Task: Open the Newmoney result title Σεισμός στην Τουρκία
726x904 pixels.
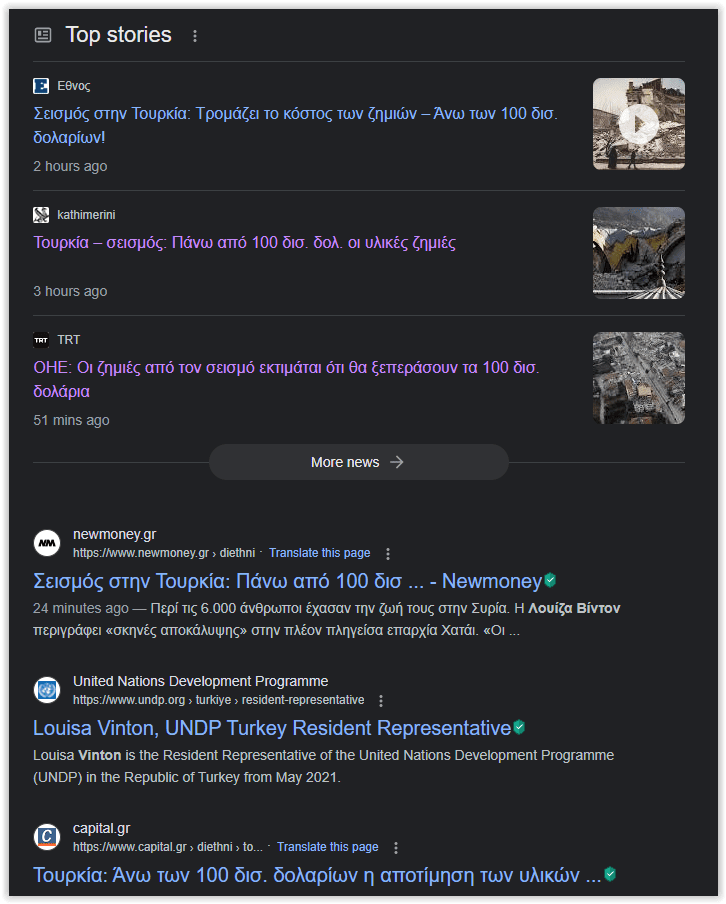Action: [287, 581]
